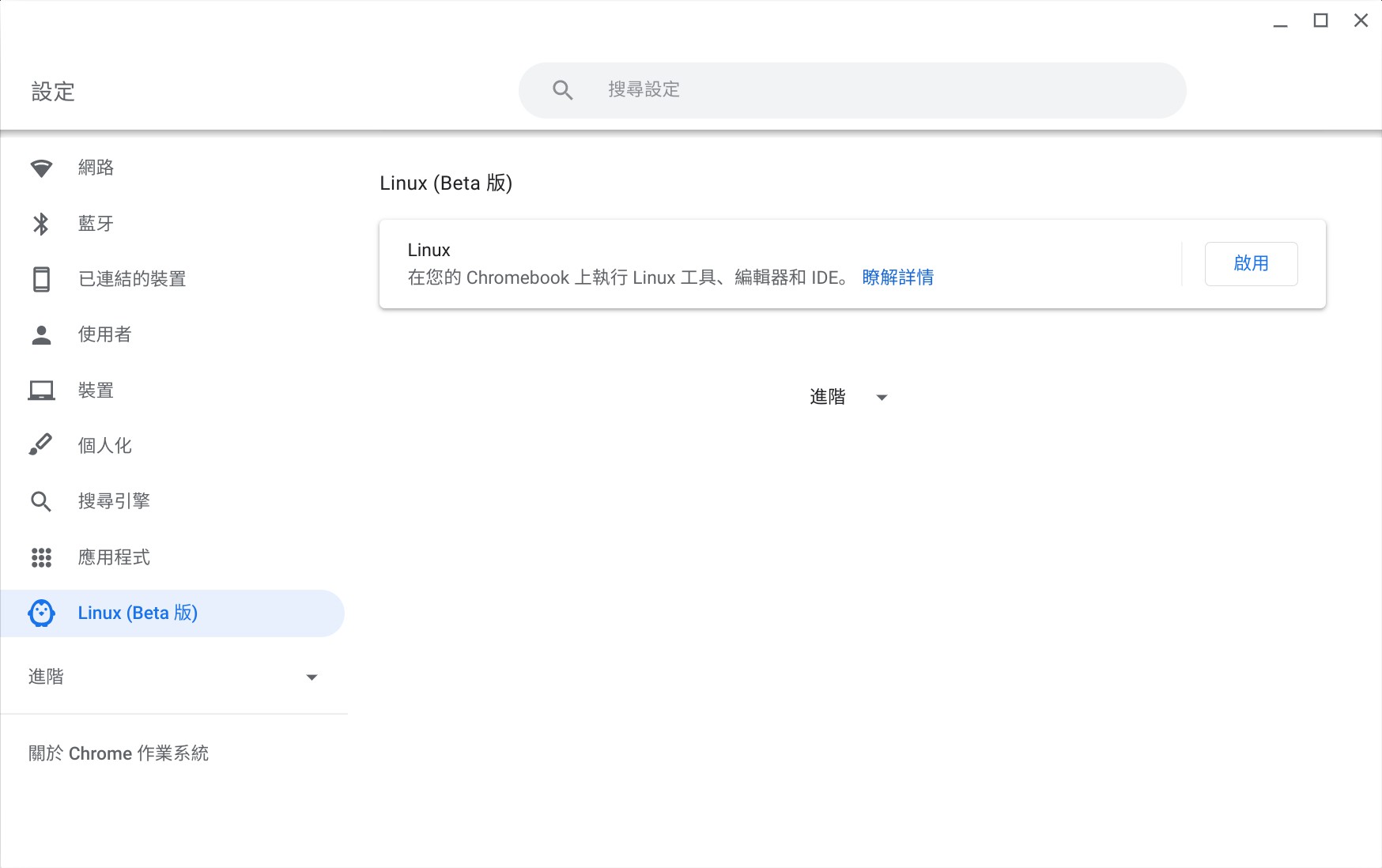The image size is (1382, 868).
Task: Click the Linux penguin icon in sidebar
Action: point(41,613)
